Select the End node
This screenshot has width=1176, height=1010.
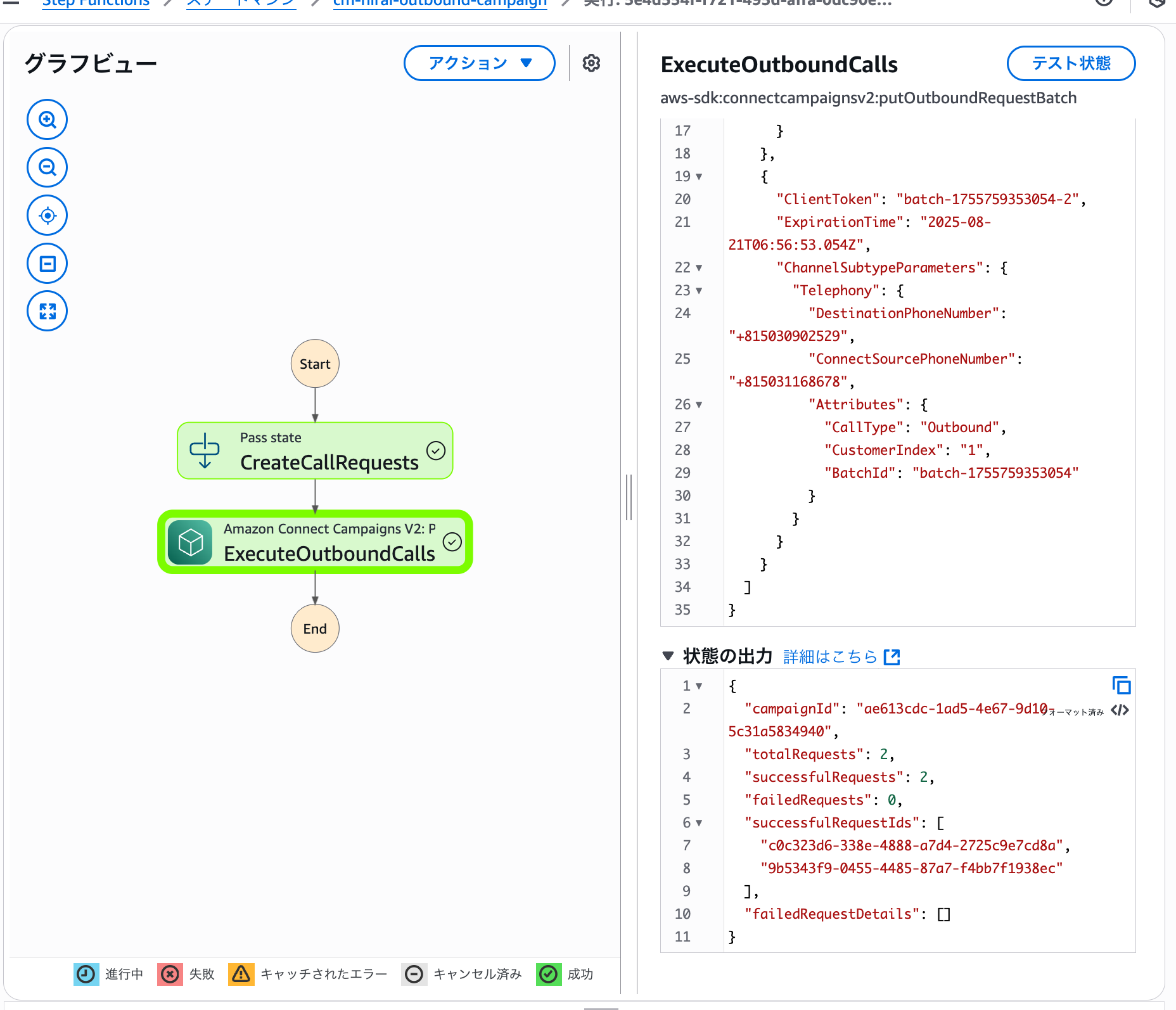(x=315, y=629)
